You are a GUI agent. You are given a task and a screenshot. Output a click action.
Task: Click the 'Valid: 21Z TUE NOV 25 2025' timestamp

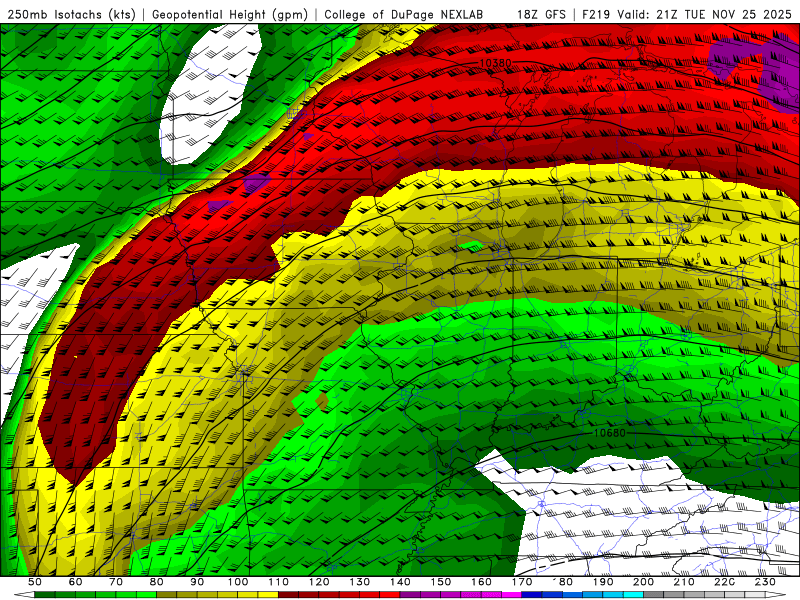[704, 14]
